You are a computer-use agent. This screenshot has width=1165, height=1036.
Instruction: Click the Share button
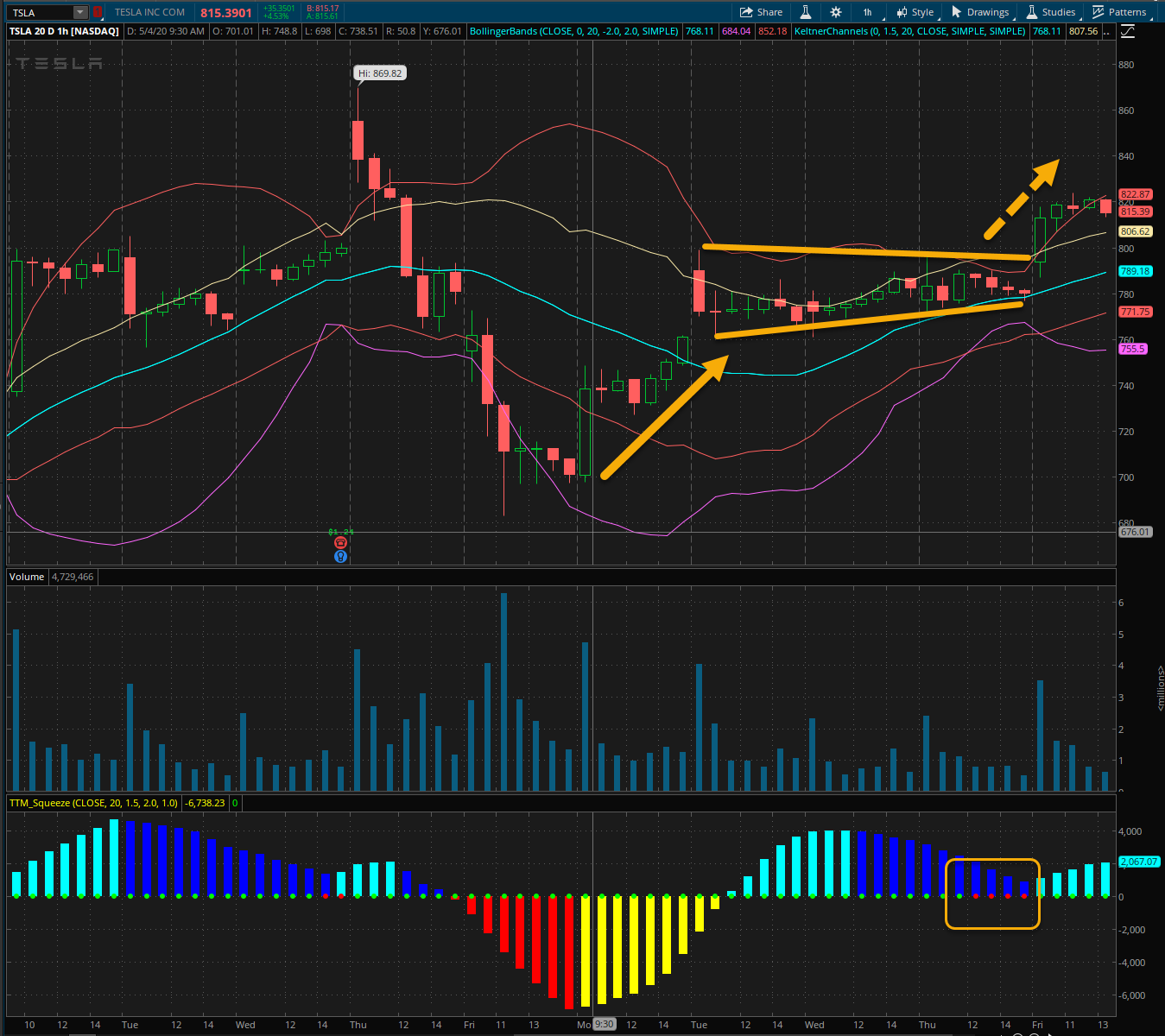point(762,12)
